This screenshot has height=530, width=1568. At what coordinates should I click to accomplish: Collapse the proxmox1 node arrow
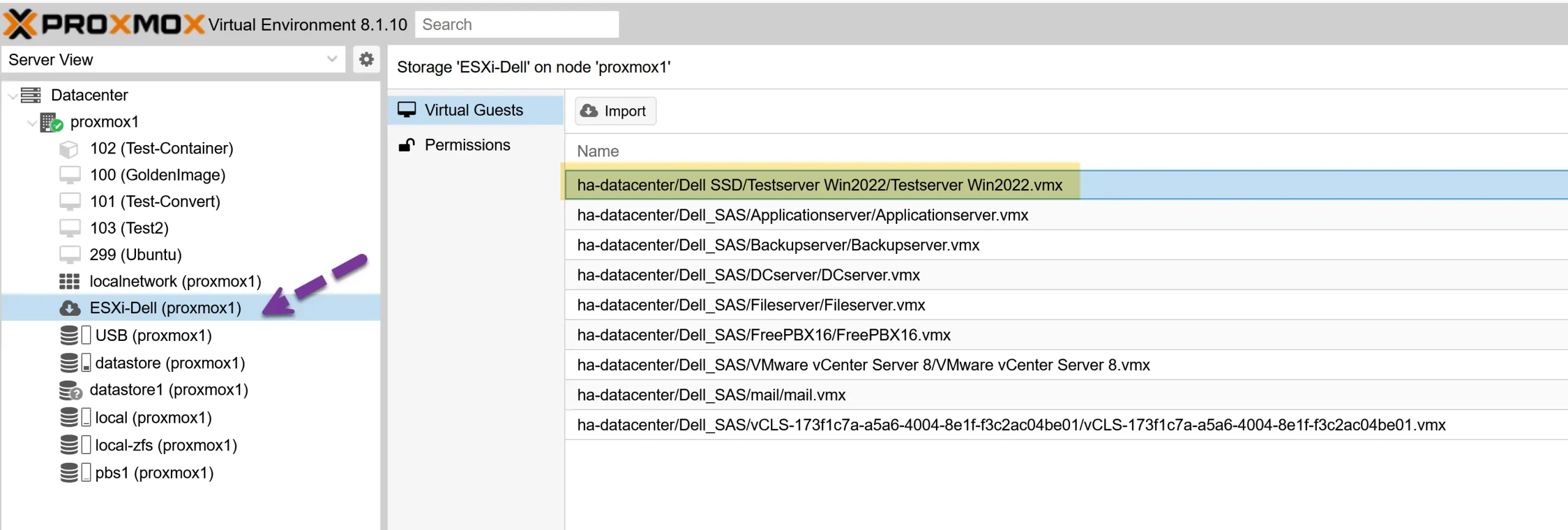pyautogui.click(x=32, y=122)
